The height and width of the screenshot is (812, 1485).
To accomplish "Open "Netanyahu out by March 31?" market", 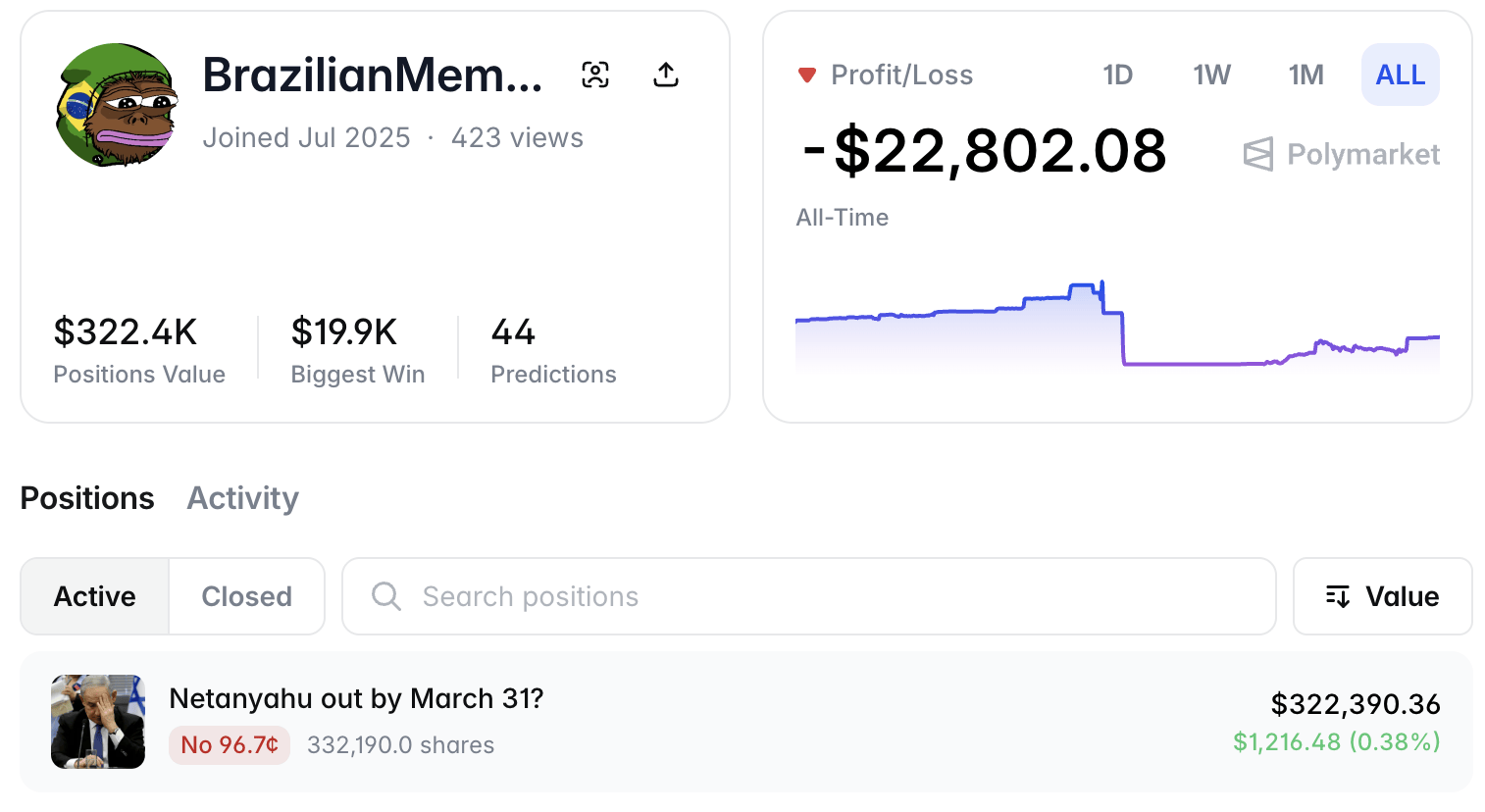I will coord(356,698).
